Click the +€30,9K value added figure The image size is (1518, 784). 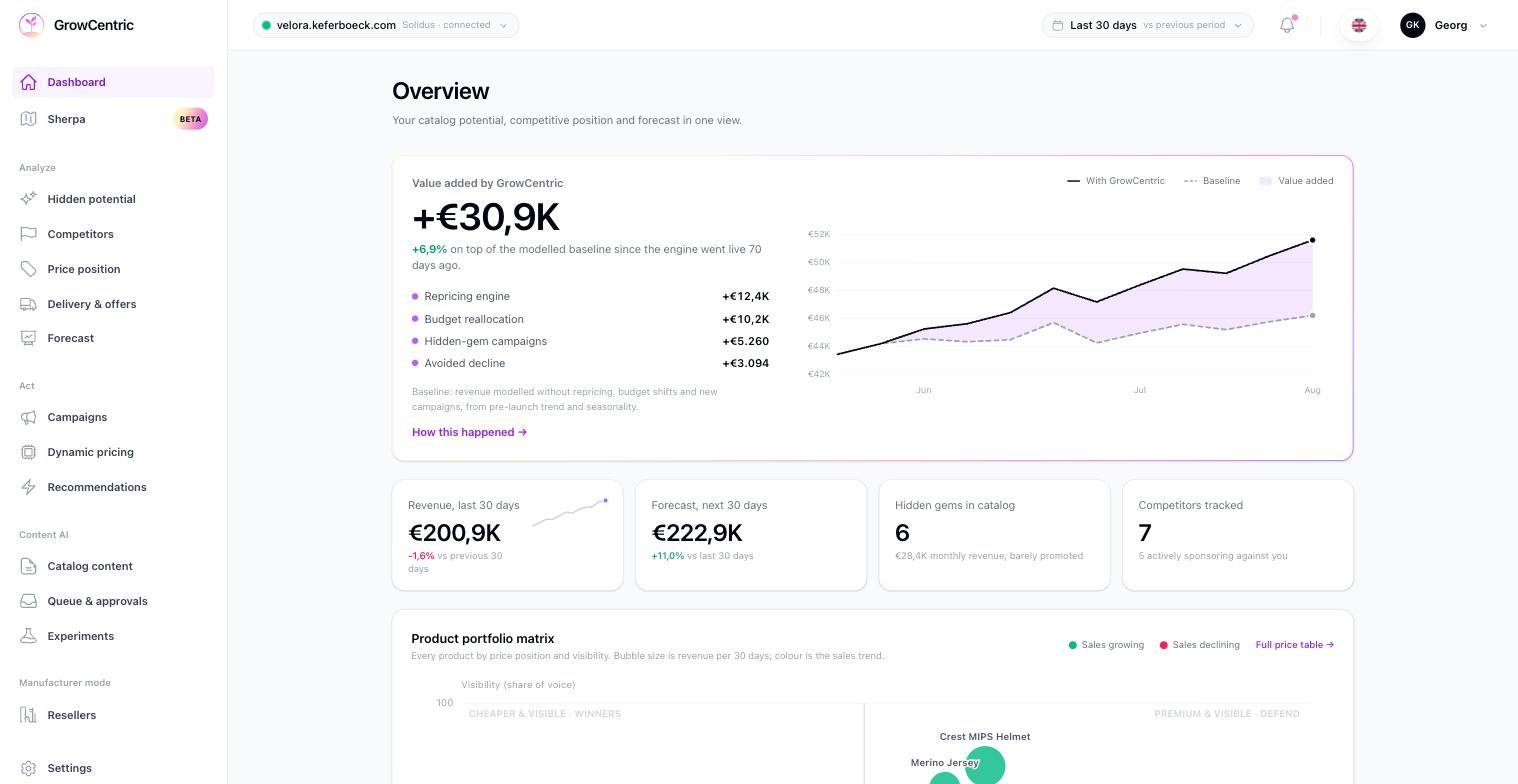pos(486,217)
